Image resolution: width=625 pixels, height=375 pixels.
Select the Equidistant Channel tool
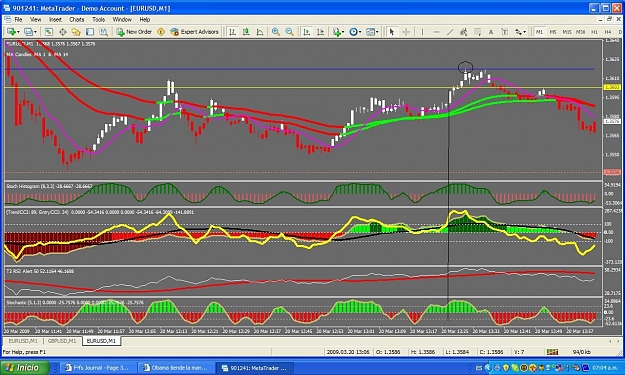point(464,32)
